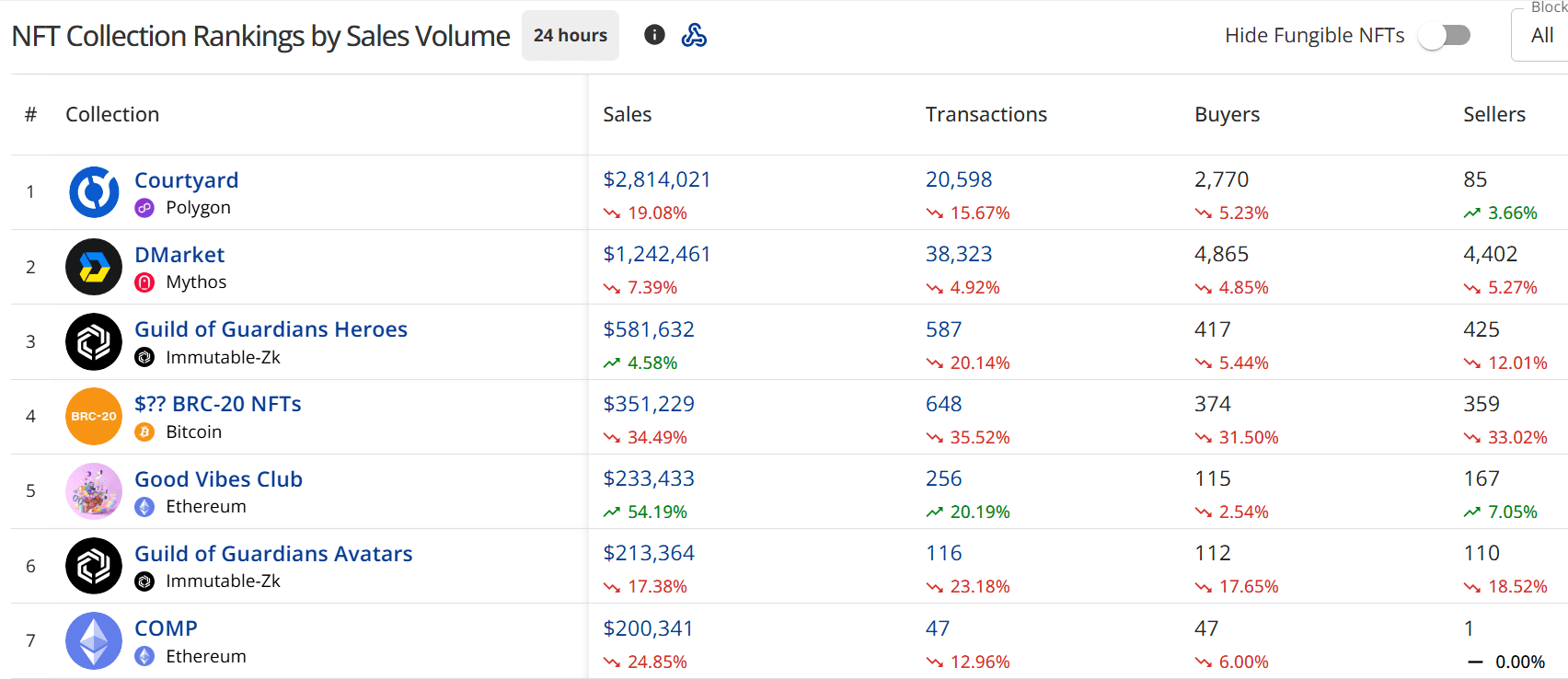Click the Mythos chain icon under DMarket
Screen dimensions: 1568x679
pyautogui.click(x=144, y=282)
